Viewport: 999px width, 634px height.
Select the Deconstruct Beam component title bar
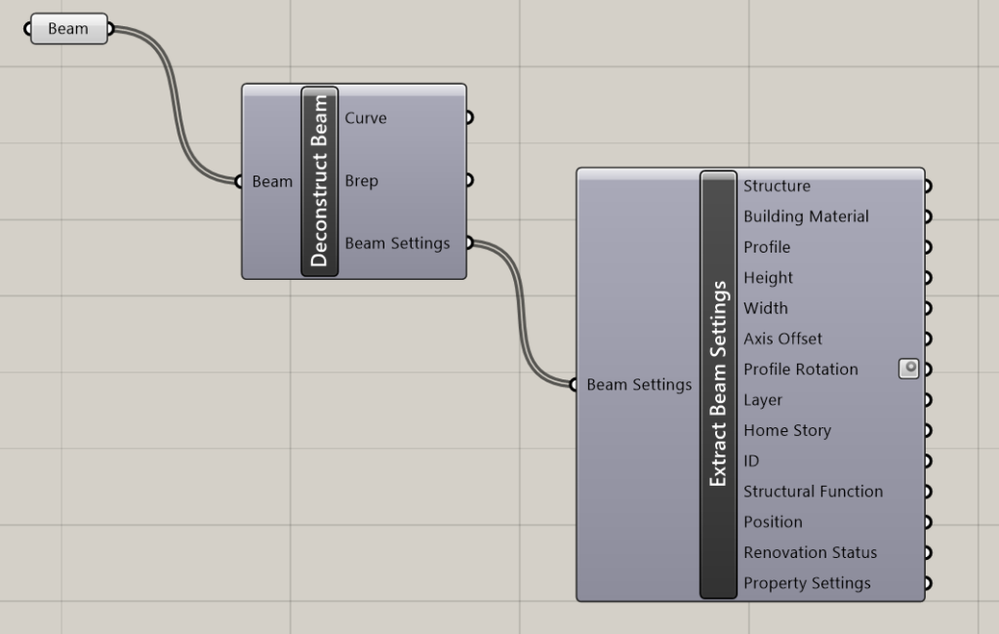tap(319, 182)
